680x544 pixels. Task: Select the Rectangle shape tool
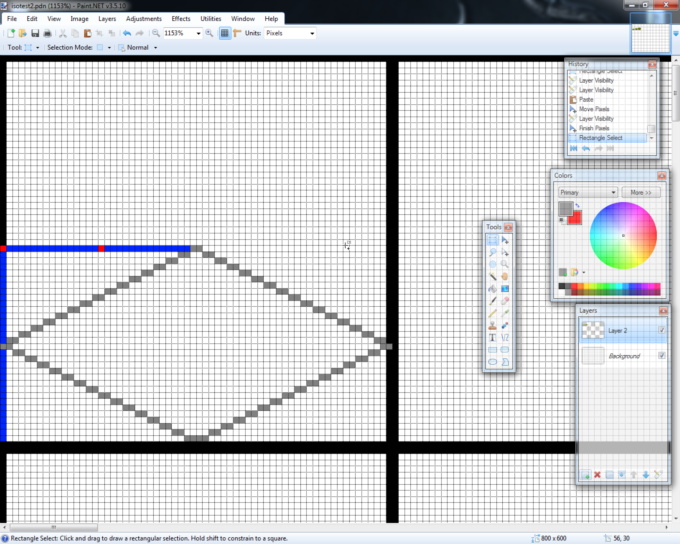(x=493, y=350)
